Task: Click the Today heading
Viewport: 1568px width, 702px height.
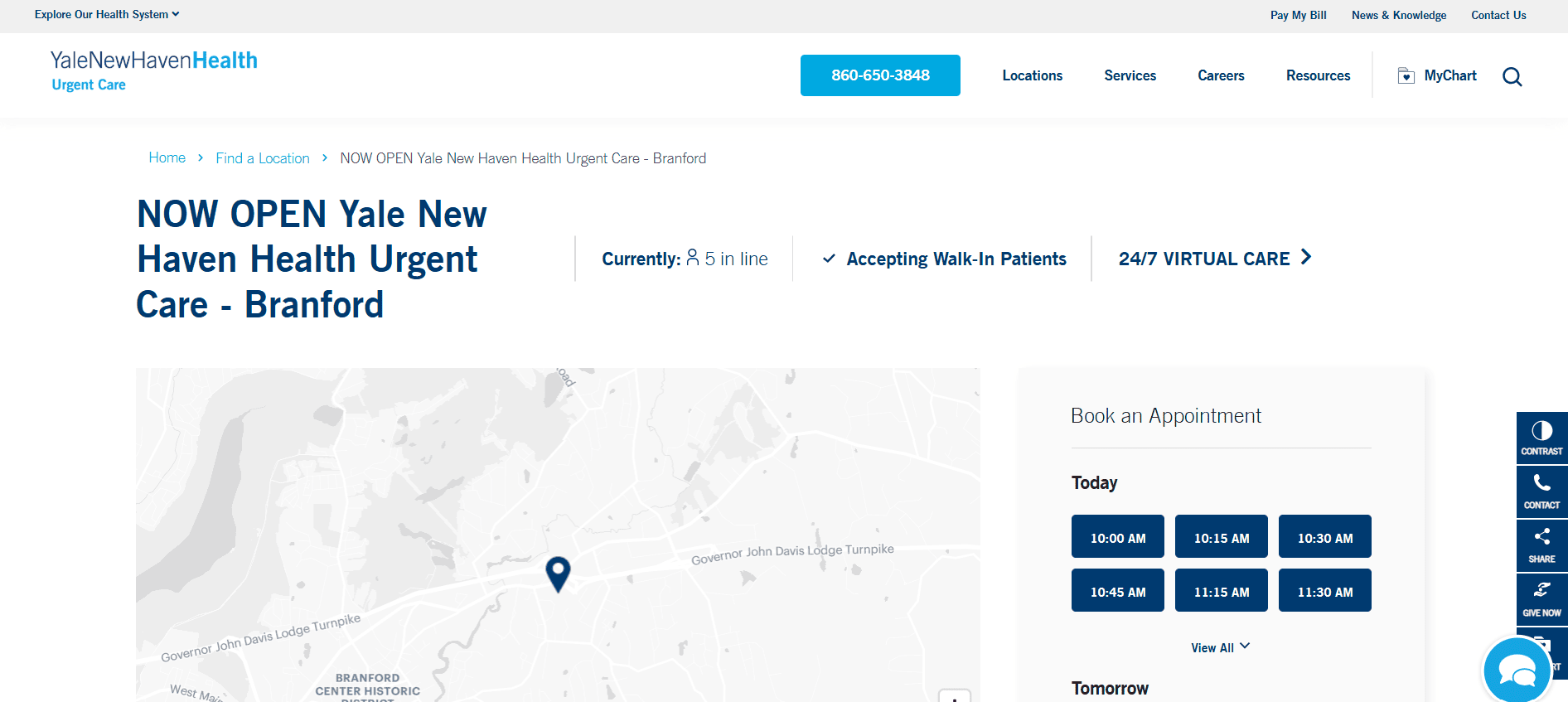Action: [x=1094, y=482]
